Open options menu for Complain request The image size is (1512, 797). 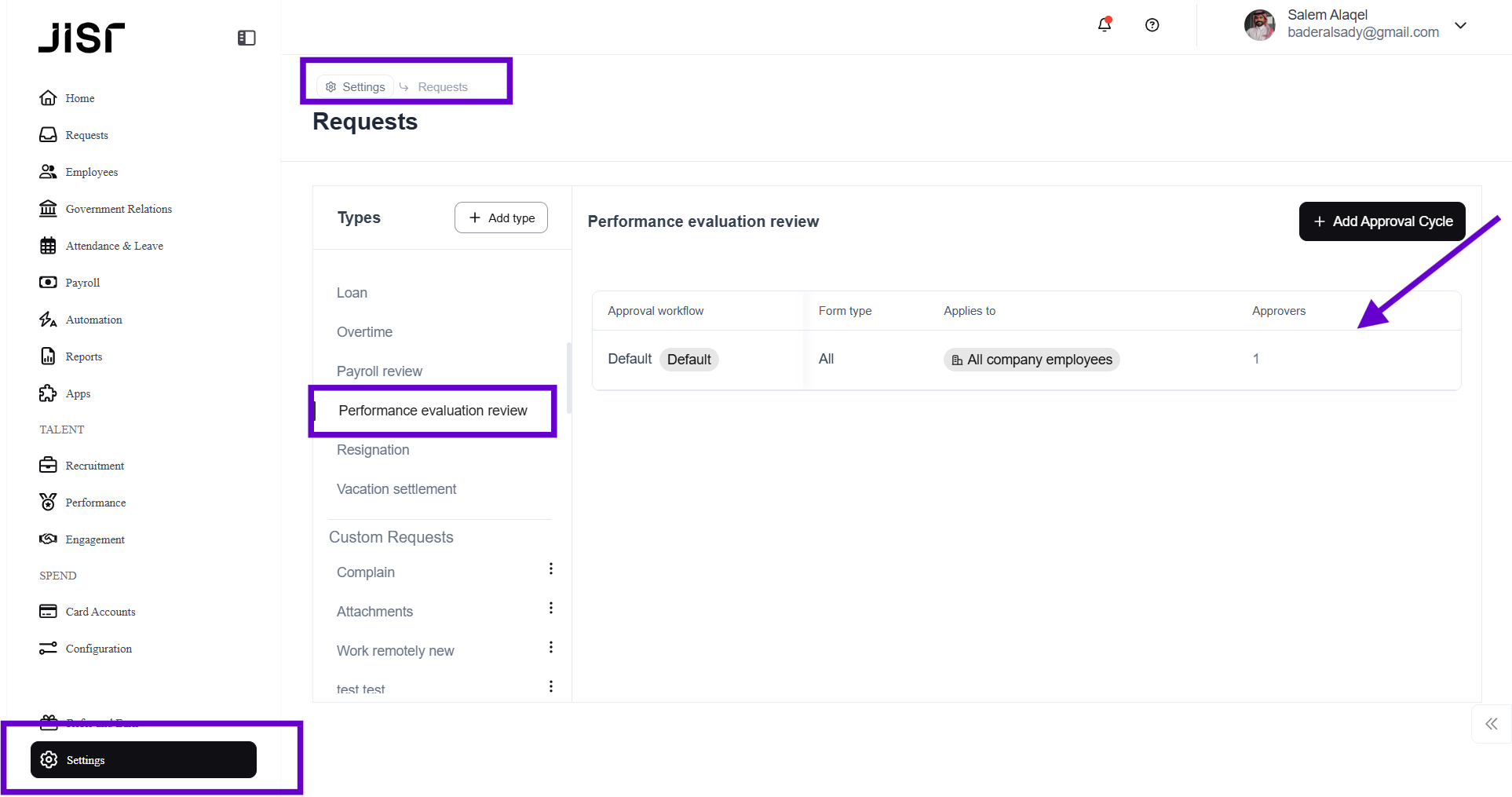[551, 569]
